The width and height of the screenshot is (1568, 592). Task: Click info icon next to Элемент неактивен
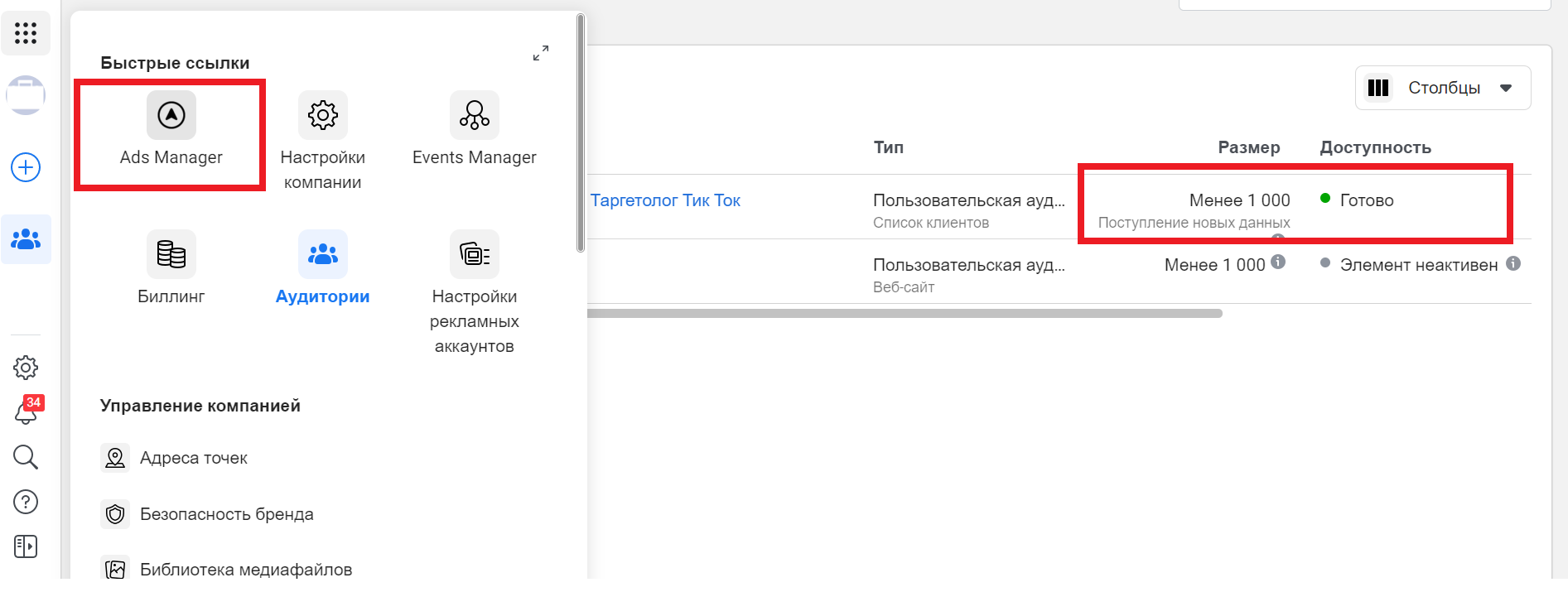click(1513, 264)
